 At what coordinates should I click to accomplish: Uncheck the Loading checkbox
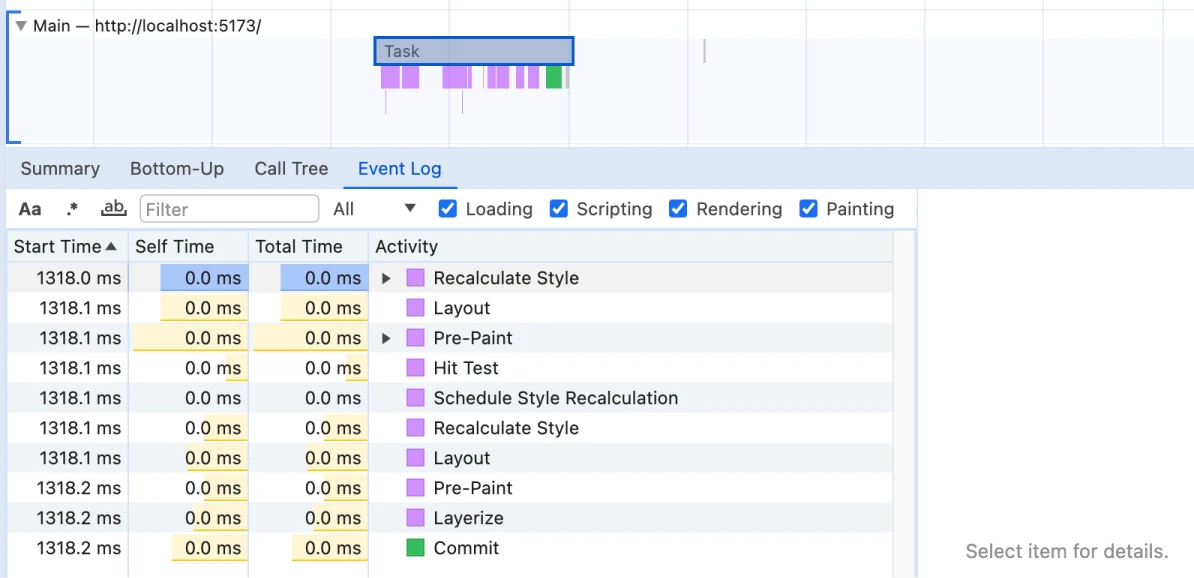(448, 209)
